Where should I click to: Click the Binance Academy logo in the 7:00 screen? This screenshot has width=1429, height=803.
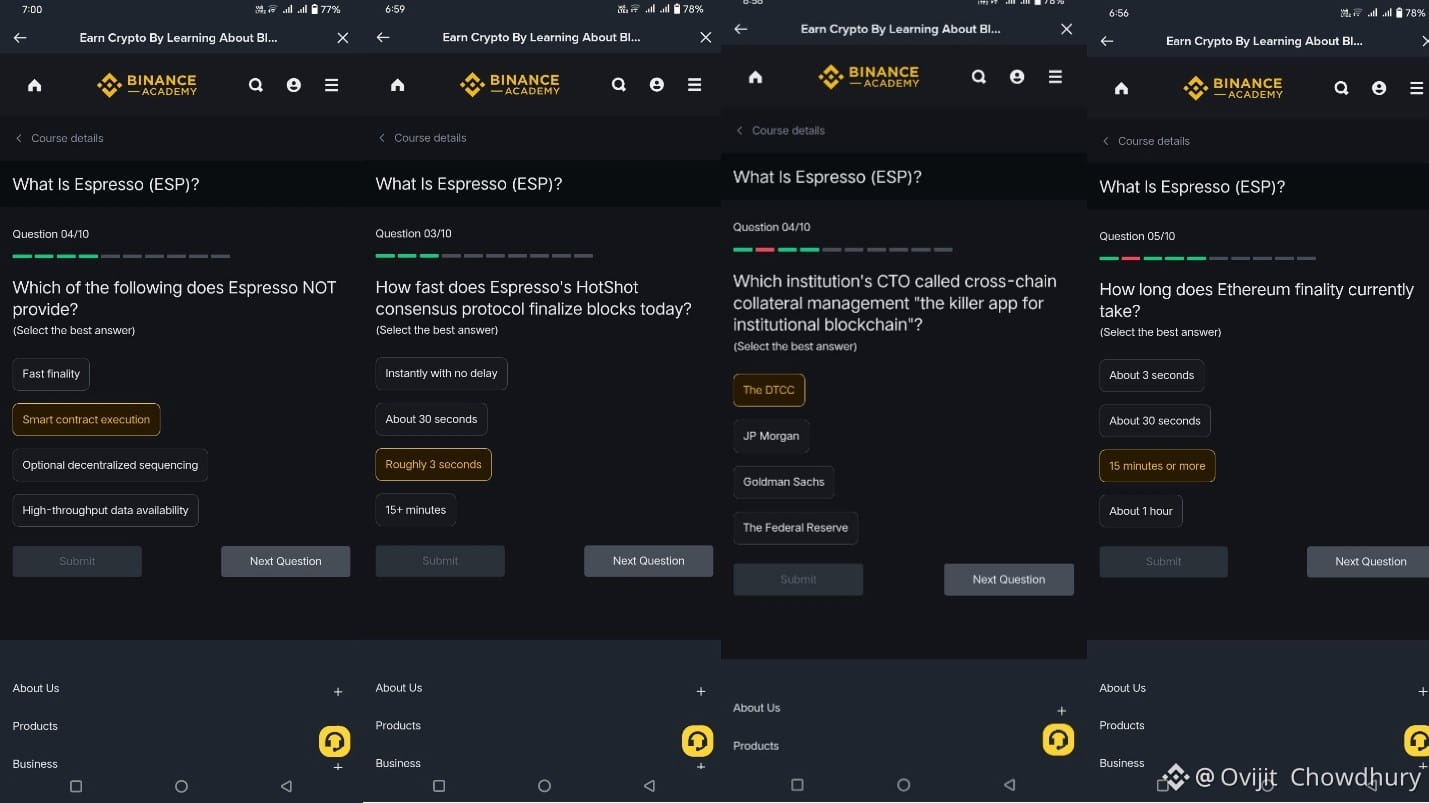point(147,85)
